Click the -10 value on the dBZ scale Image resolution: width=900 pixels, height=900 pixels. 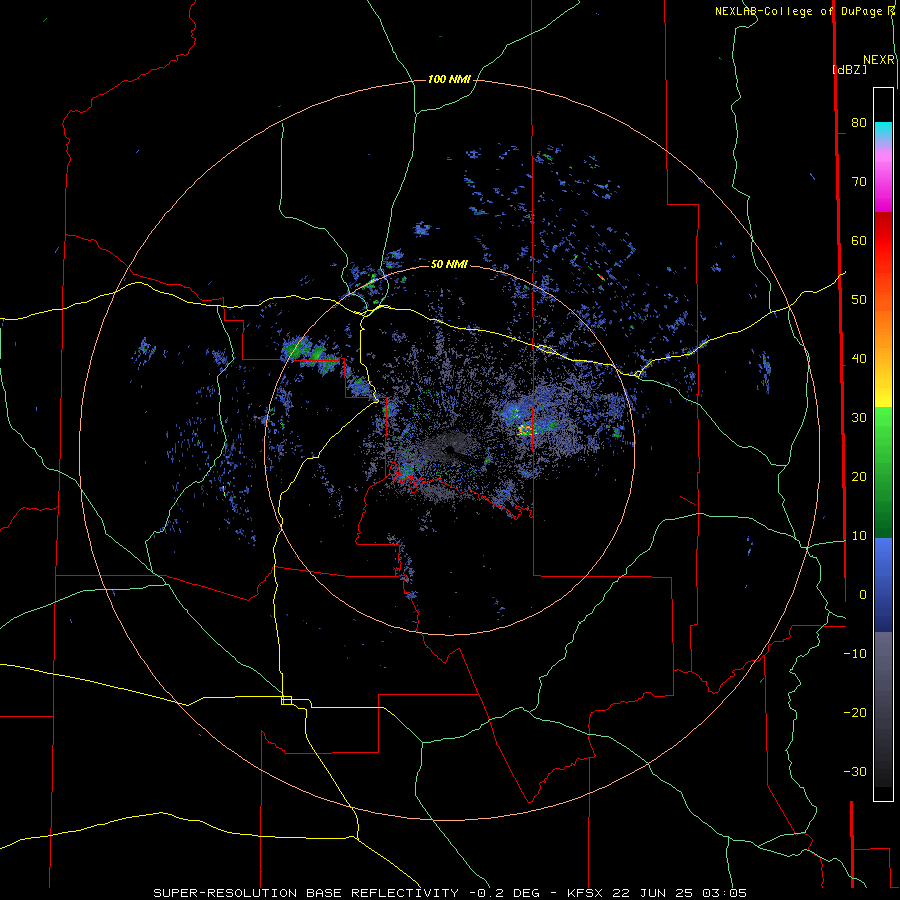(855, 654)
